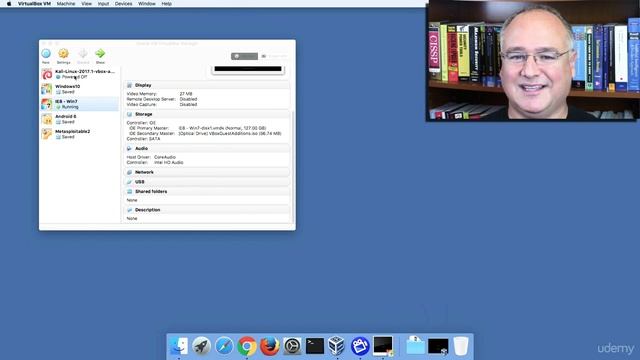The image size is (640, 360).
Task: Click the Video Capture Disabled value
Action: click(x=188, y=104)
